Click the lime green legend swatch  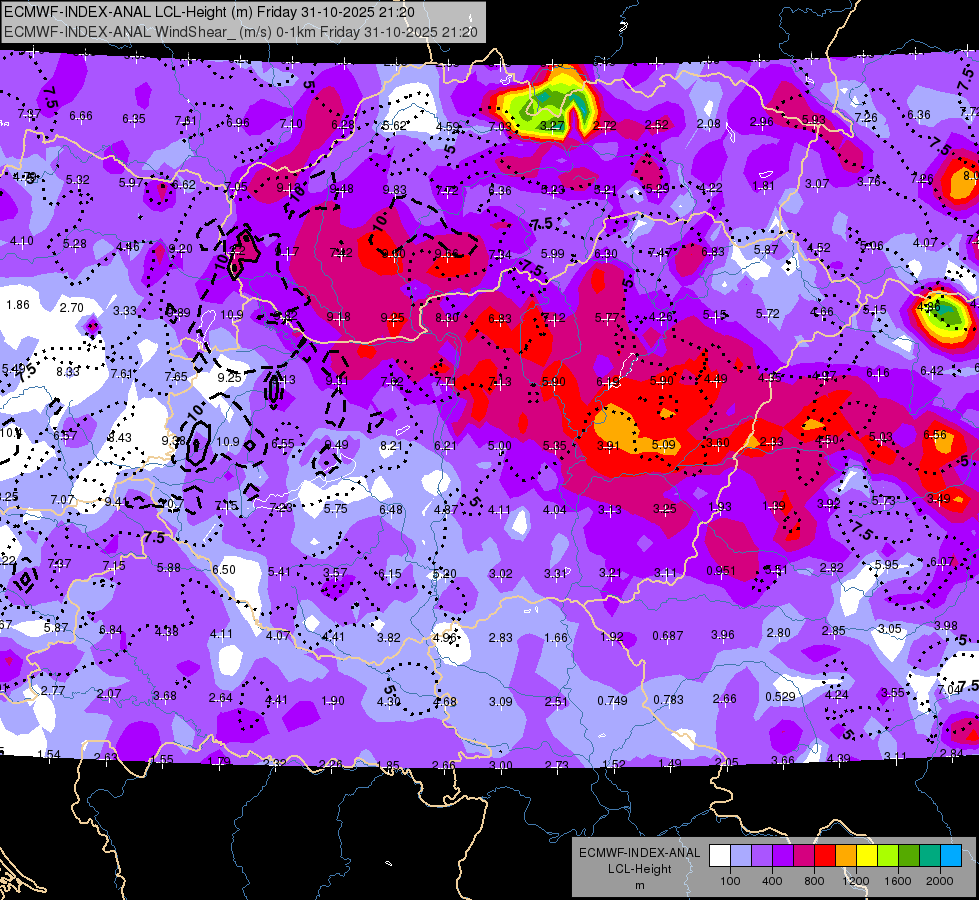888,856
